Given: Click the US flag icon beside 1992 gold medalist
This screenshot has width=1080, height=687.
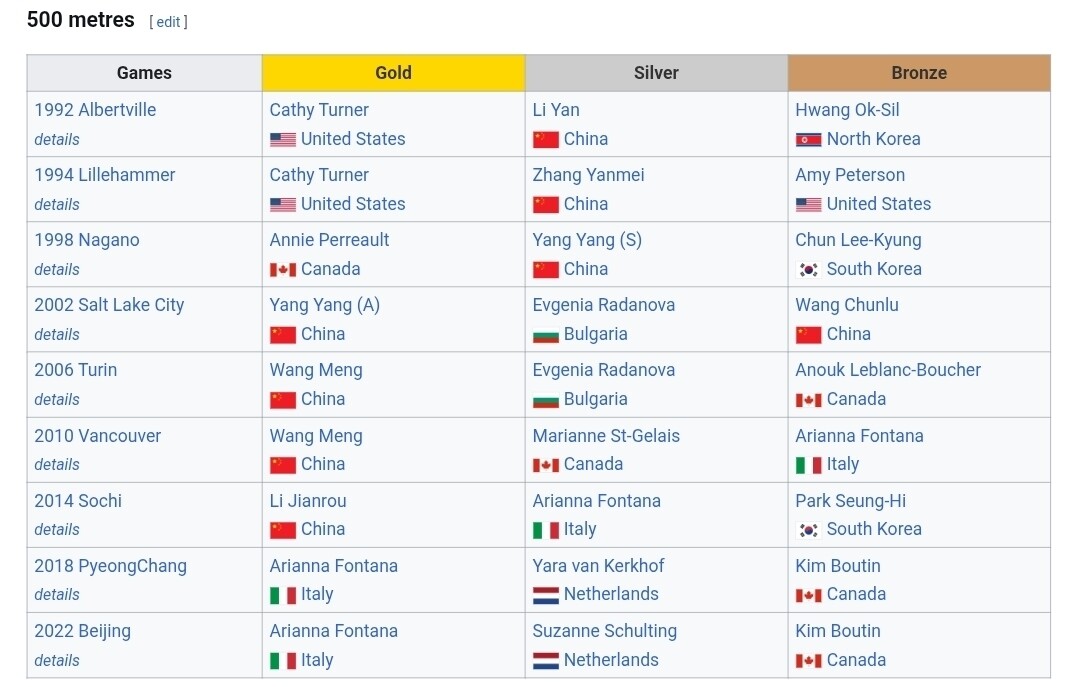Looking at the screenshot, I should (x=282, y=140).
